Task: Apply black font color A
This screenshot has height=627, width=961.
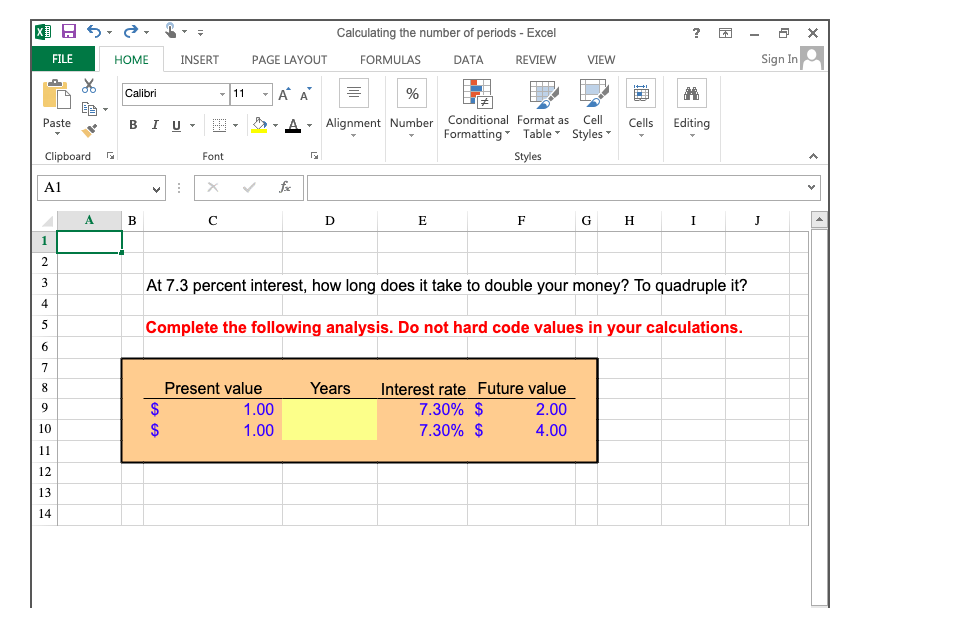Action: pyautogui.click(x=294, y=125)
